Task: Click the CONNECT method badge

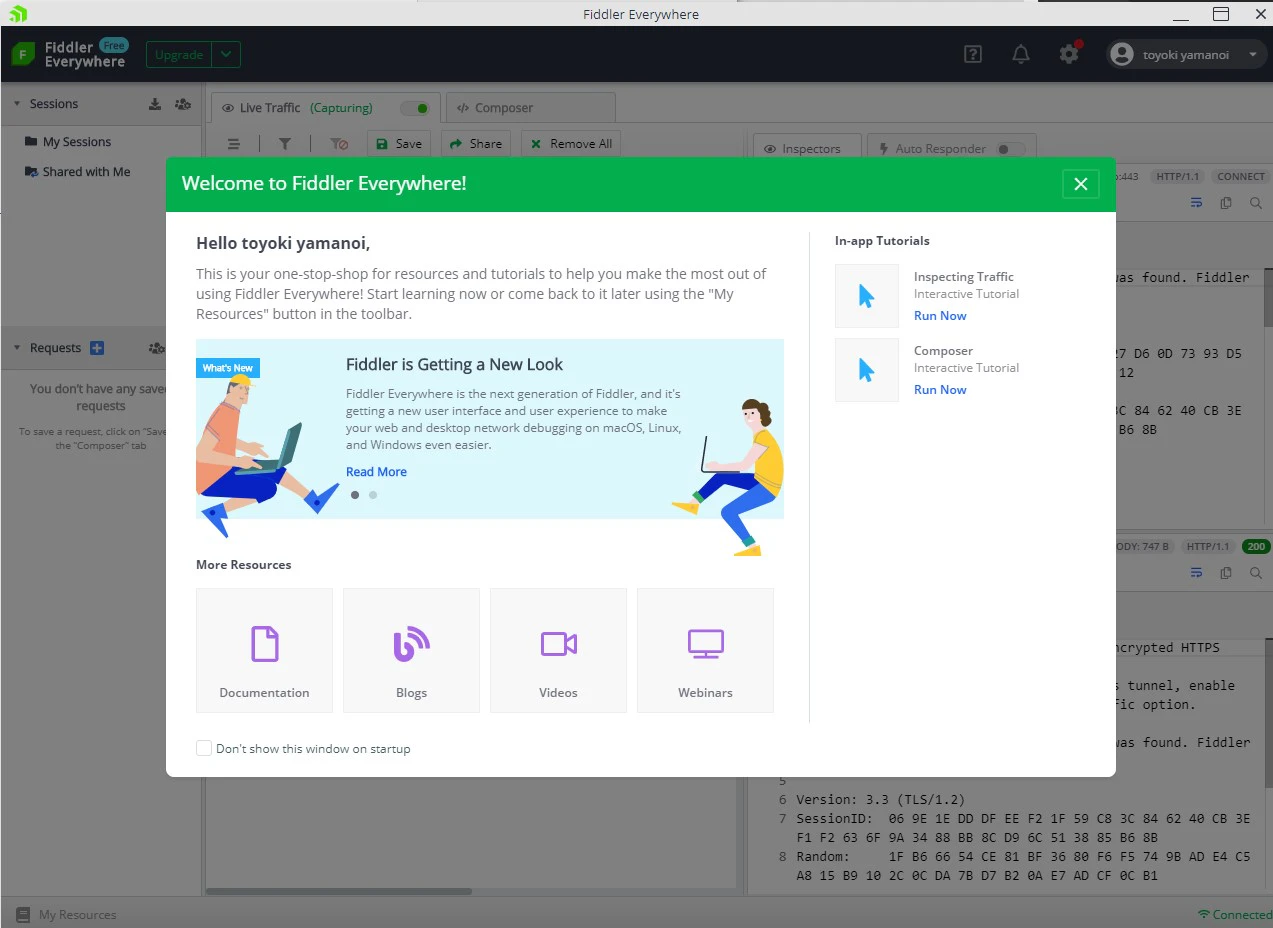Action: tap(1240, 176)
